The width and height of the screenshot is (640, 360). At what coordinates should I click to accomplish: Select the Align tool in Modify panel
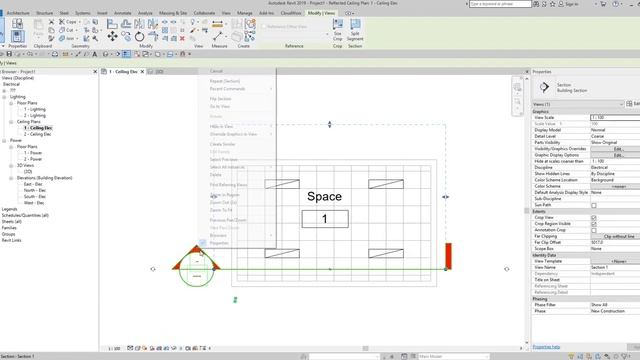[112, 24]
